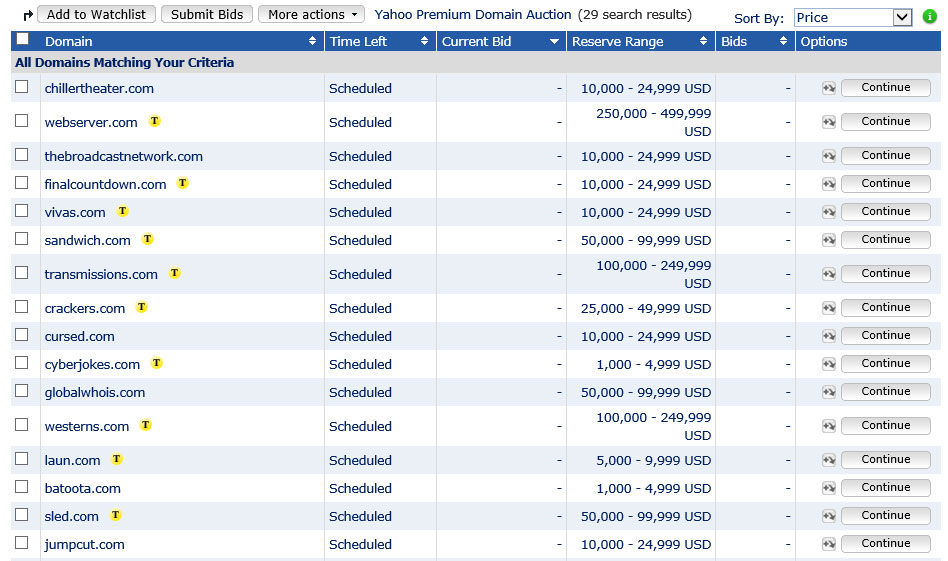
Task: Check the box for globalwhois.com
Action: [22, 391]
